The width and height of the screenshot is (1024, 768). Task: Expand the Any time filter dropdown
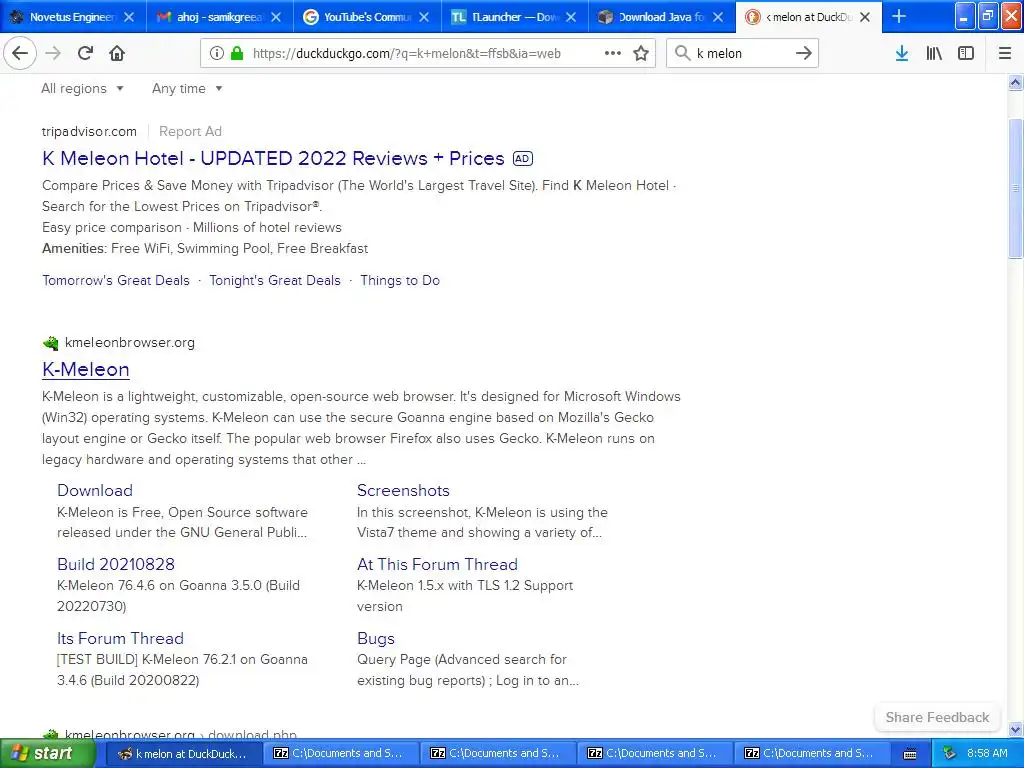187,88
